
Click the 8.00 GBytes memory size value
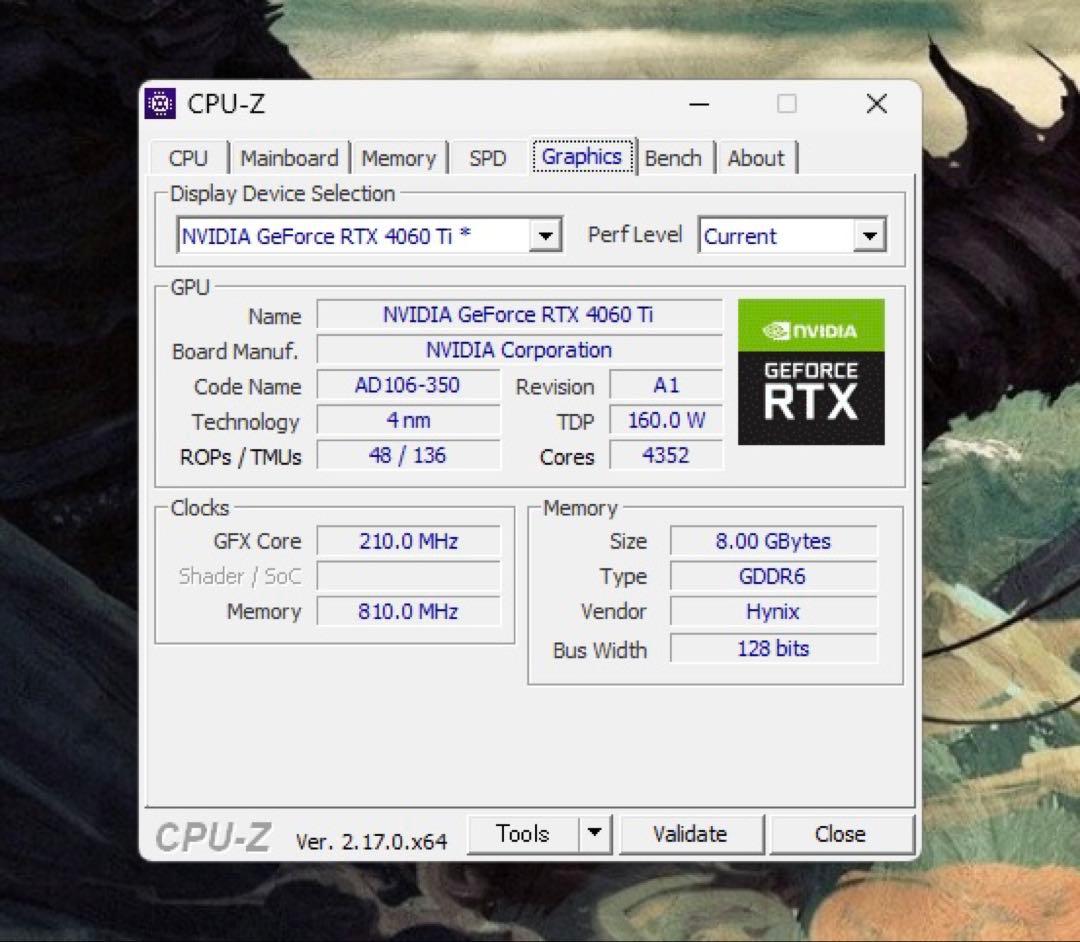[x=773, y=541]
